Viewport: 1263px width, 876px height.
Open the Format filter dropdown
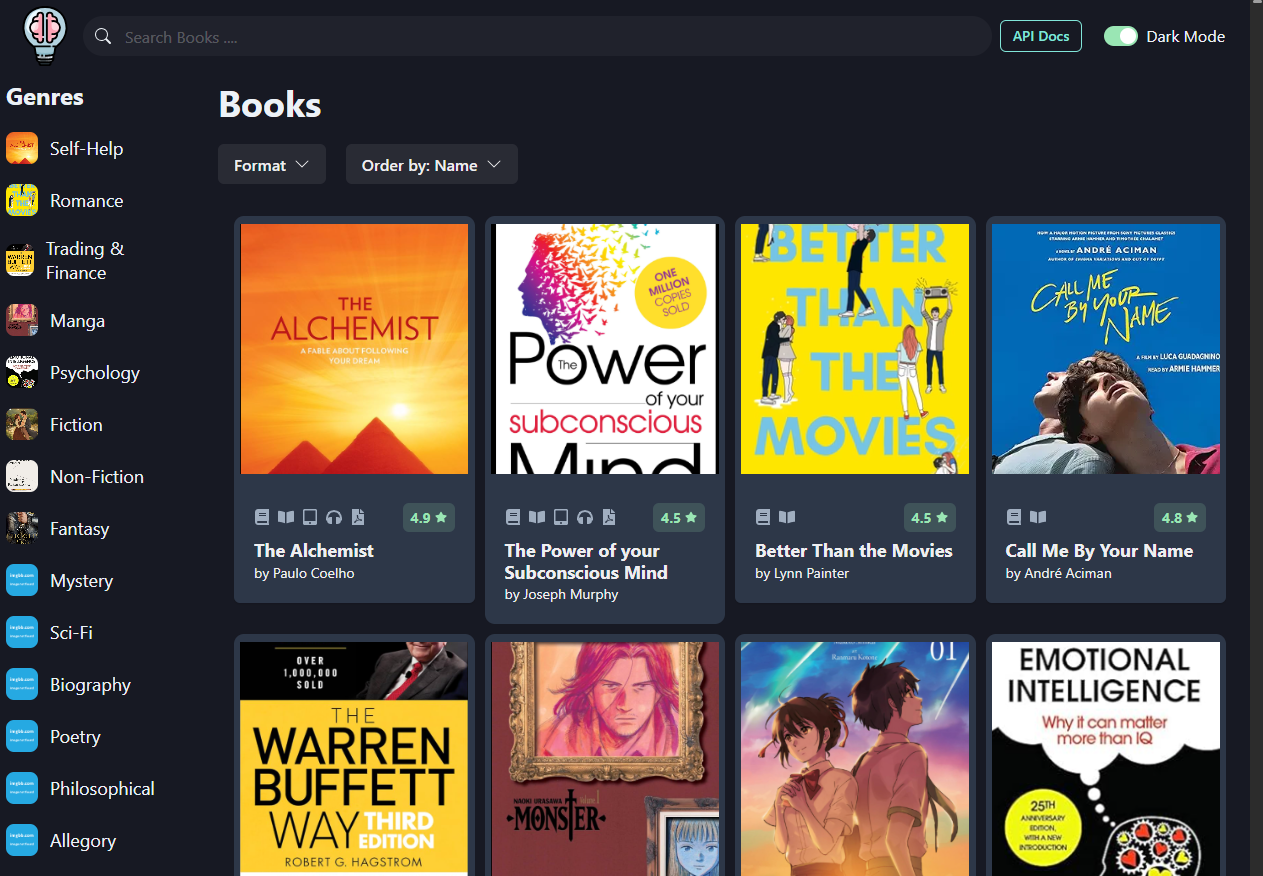click(271, 164)
